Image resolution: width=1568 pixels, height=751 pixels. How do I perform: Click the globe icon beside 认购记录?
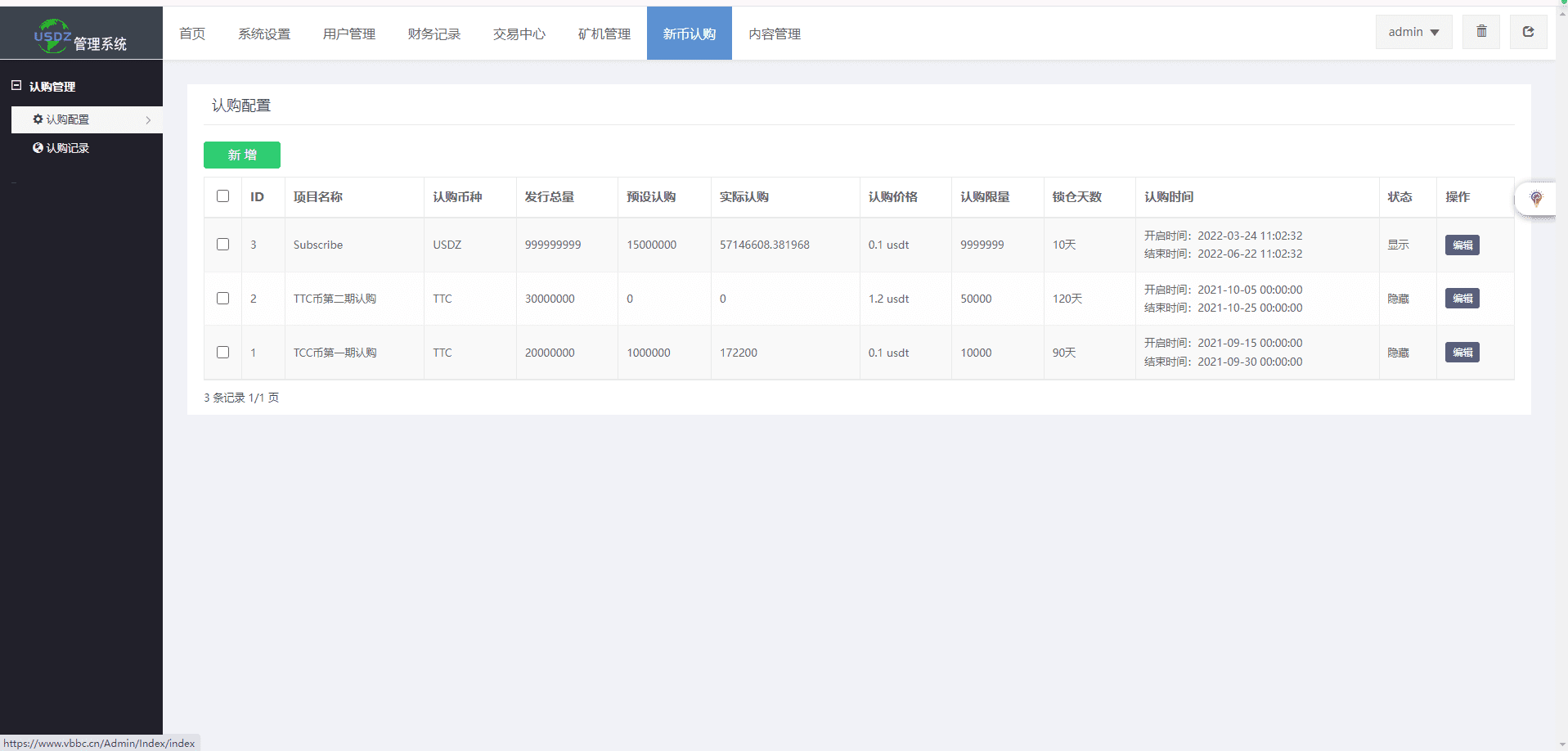(38, 148)
